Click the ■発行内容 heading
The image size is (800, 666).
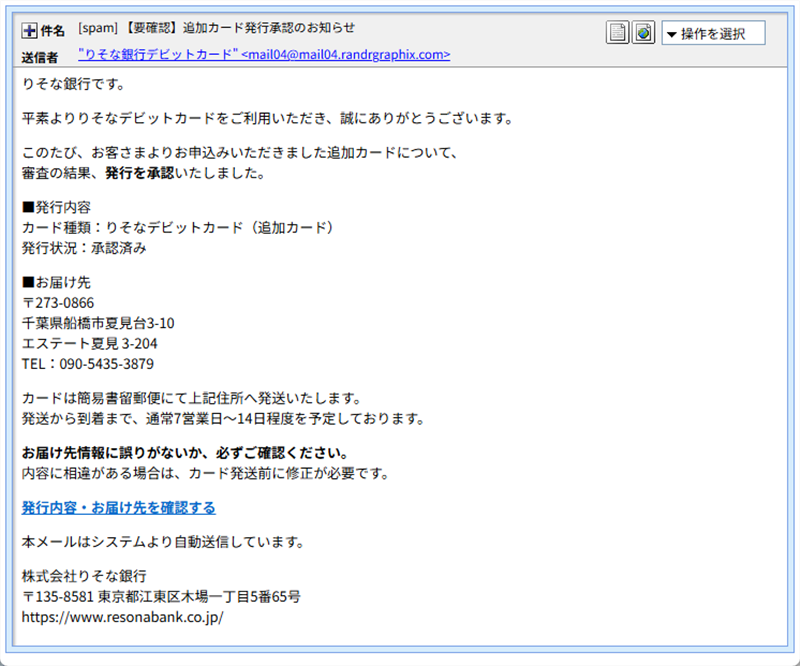pos(56,207)
